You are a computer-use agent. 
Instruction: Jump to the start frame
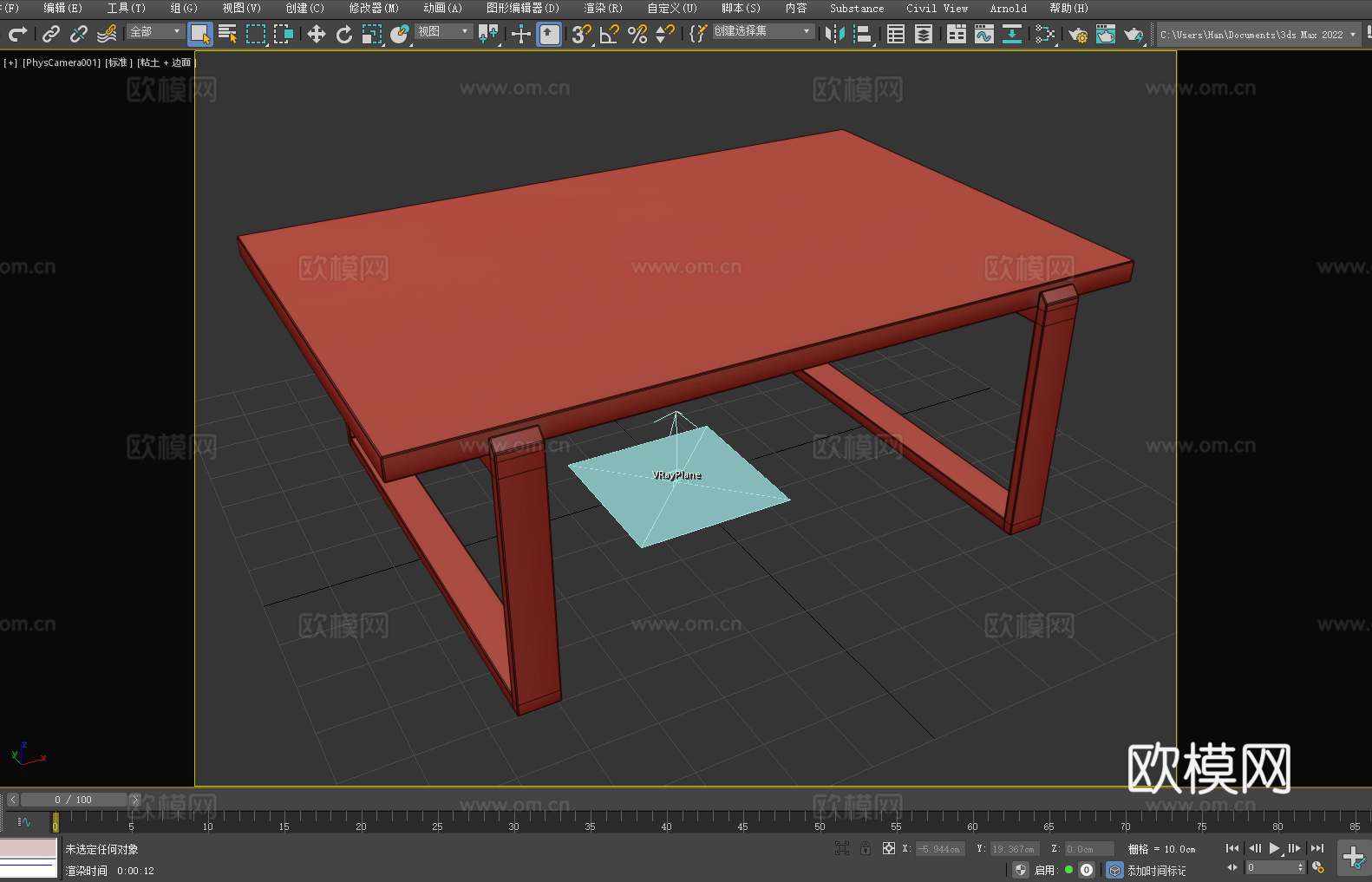pyautogui.click(x=1232, y=848)
